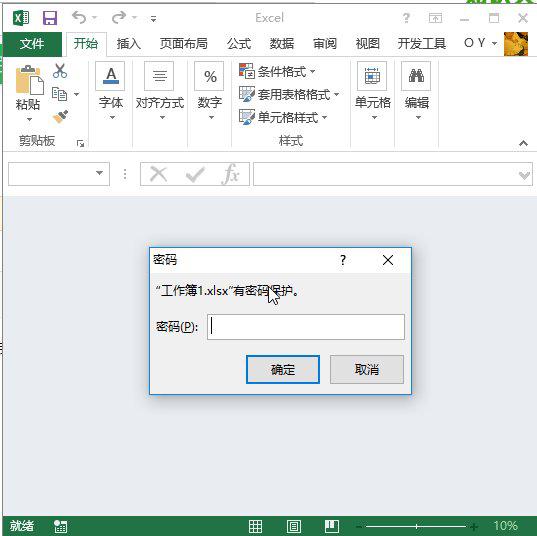
Task: Confirm entry with formula bar checkmark
Action: point(195,174)
